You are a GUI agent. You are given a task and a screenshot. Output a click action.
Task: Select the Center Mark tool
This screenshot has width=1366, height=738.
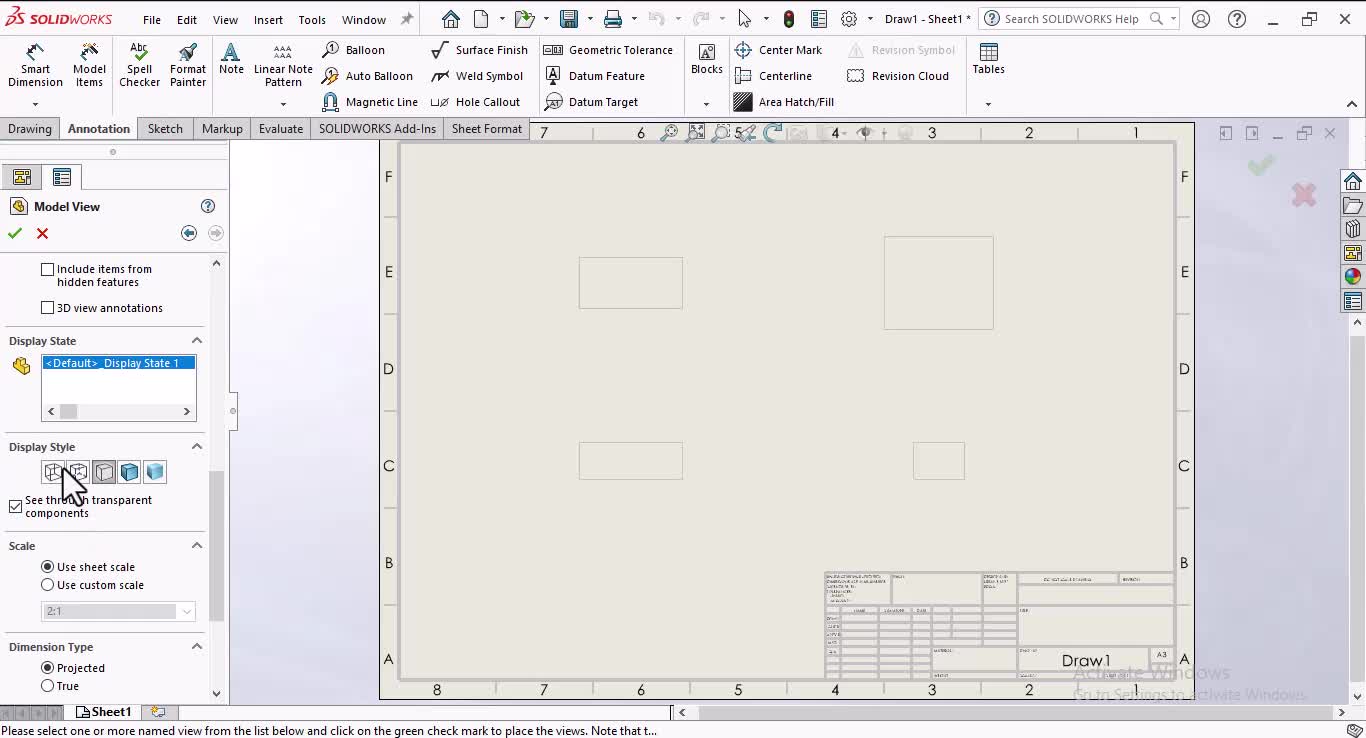780,49
